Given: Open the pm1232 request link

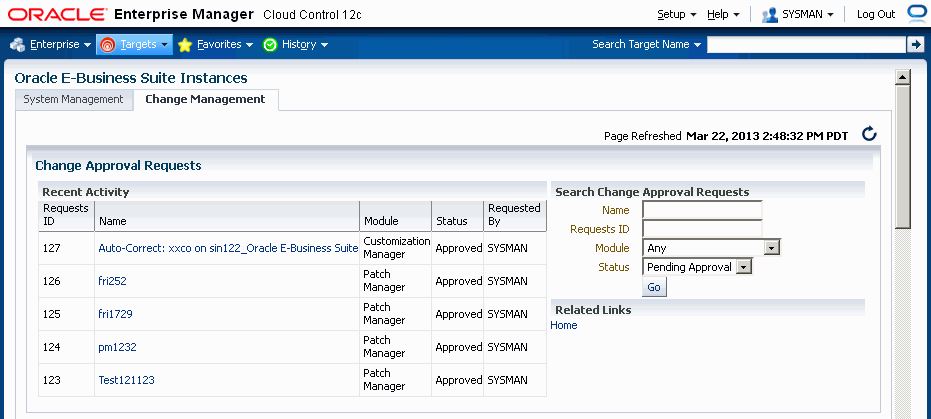Looking at the screenshot, I should [x=117, y=347].
